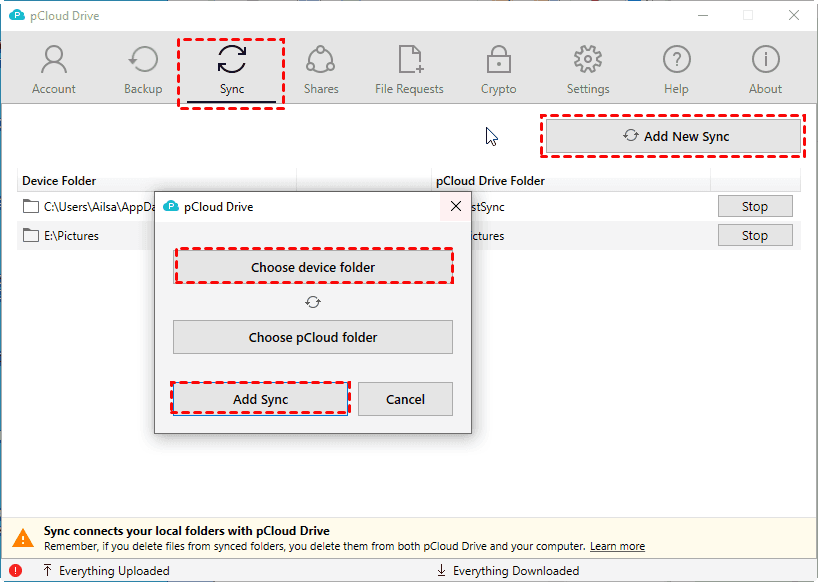This screenshot has width=818, height=582.
Task: Click the pCloud Drive Folder column header
Action: click(571, 180)
